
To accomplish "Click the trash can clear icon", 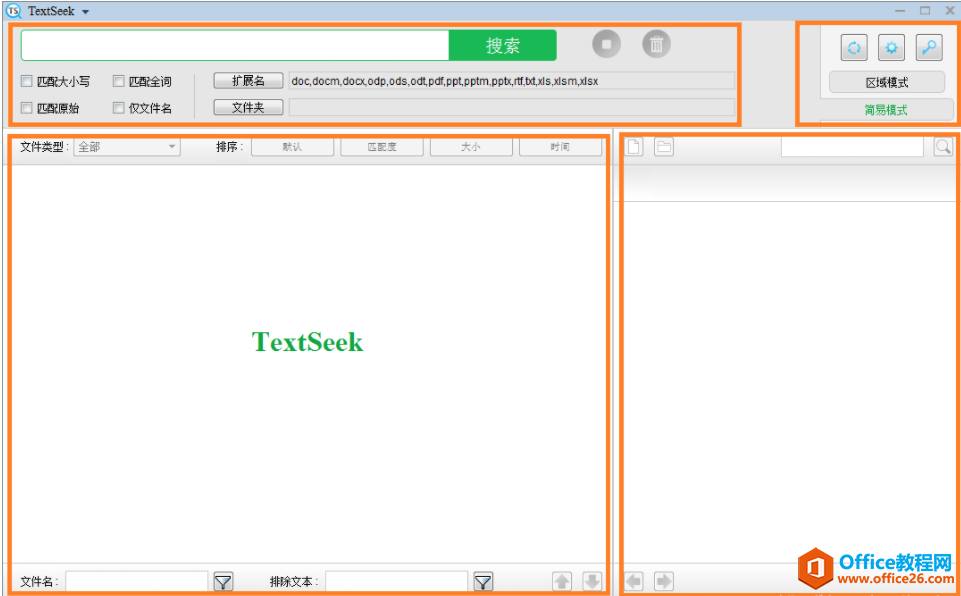I will click(656, 44).
